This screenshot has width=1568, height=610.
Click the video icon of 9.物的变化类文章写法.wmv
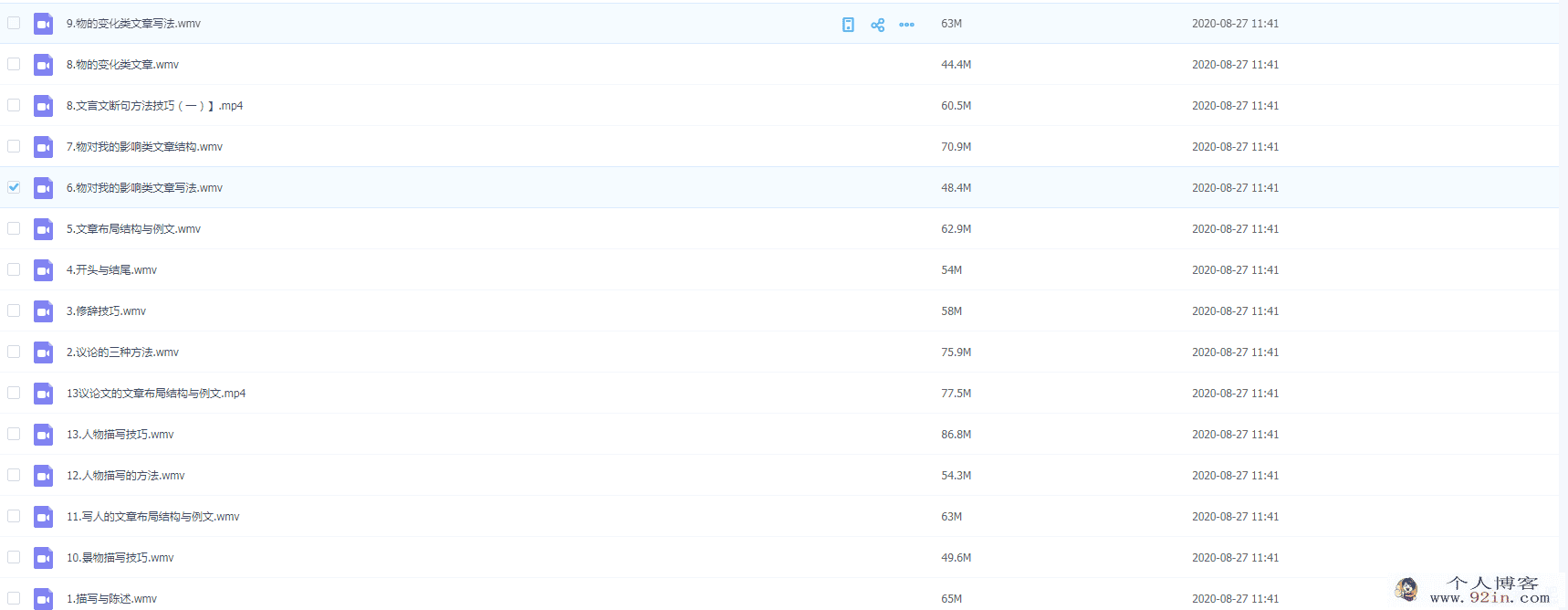click(x=43, y=24)
